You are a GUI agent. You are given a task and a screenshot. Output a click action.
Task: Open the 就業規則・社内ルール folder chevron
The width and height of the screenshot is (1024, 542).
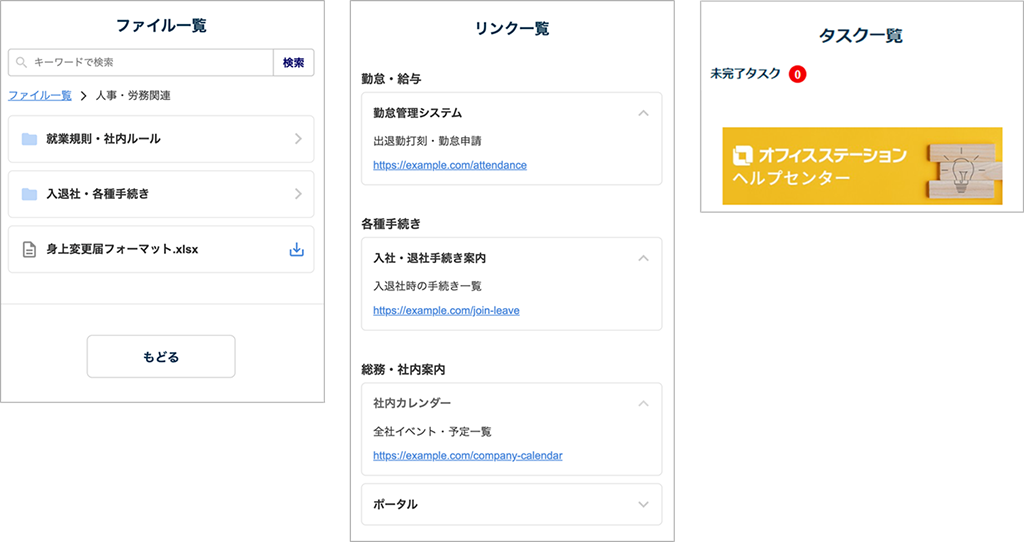(x=298, y=139)
